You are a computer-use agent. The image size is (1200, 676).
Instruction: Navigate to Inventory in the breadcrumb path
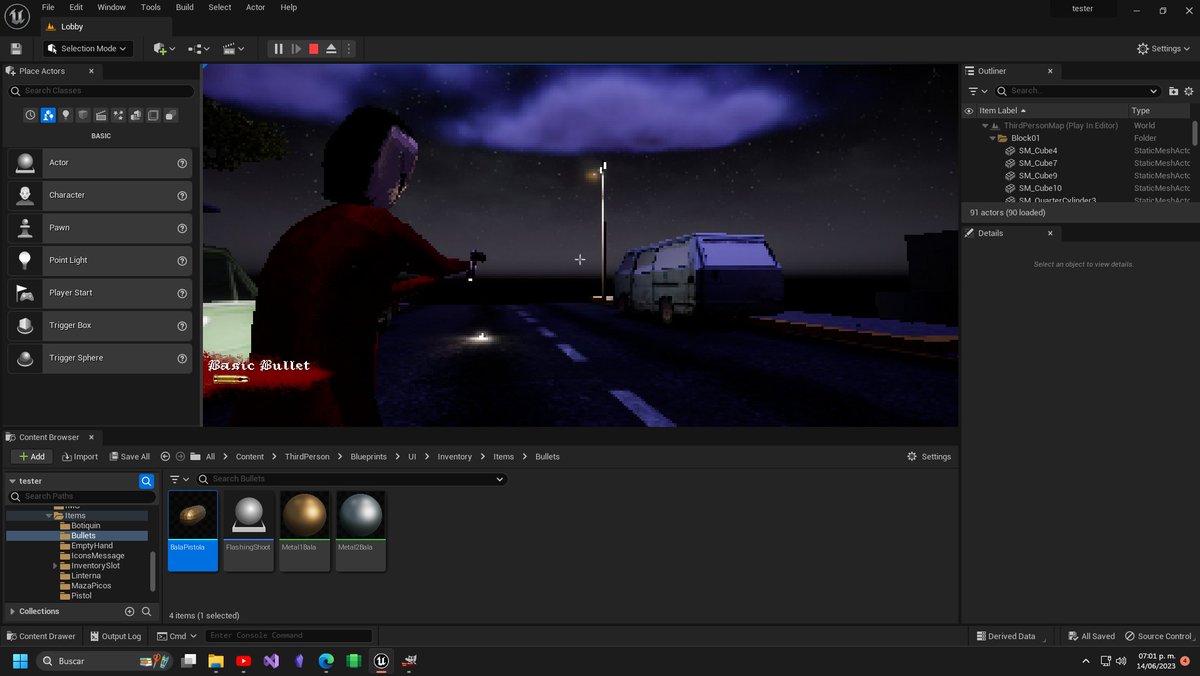pyautogui.click(x=454, y=457)
